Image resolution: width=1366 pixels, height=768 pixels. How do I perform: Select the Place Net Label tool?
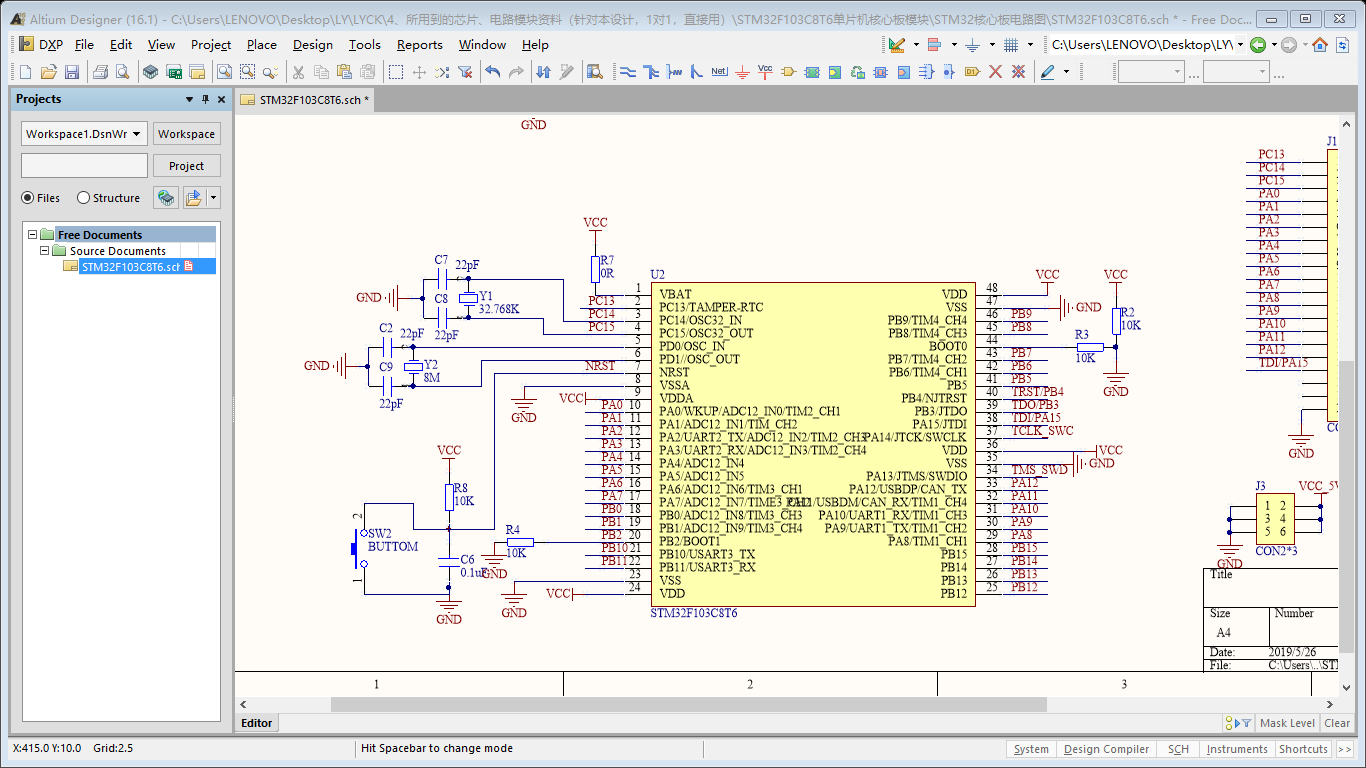click(x=719, y=72)
